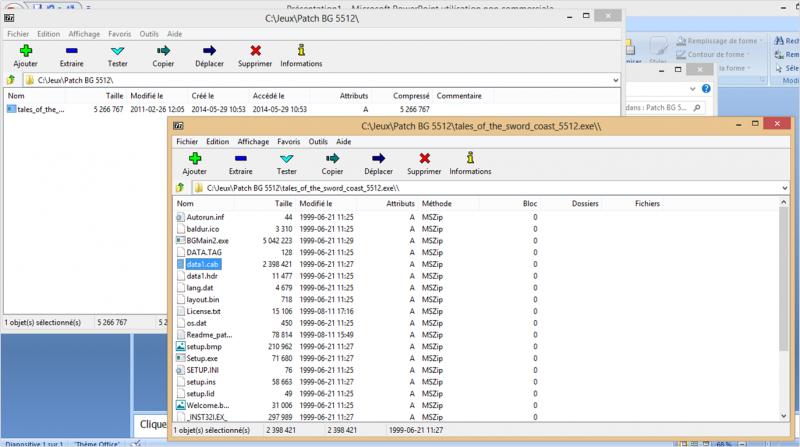
Task: Click Contour de forme in PowerPoint ribbon
Action: point(713,54)
